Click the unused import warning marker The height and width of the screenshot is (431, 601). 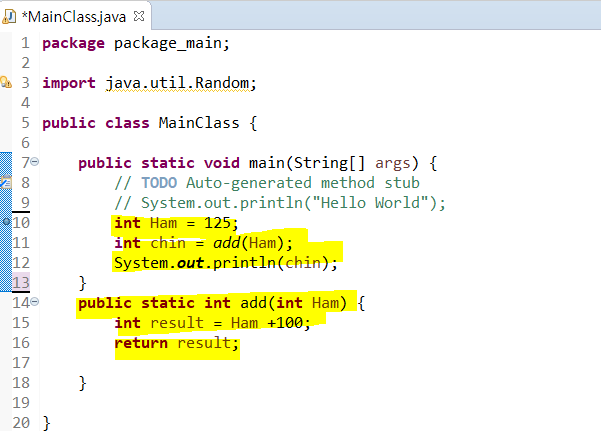point(6,82)
